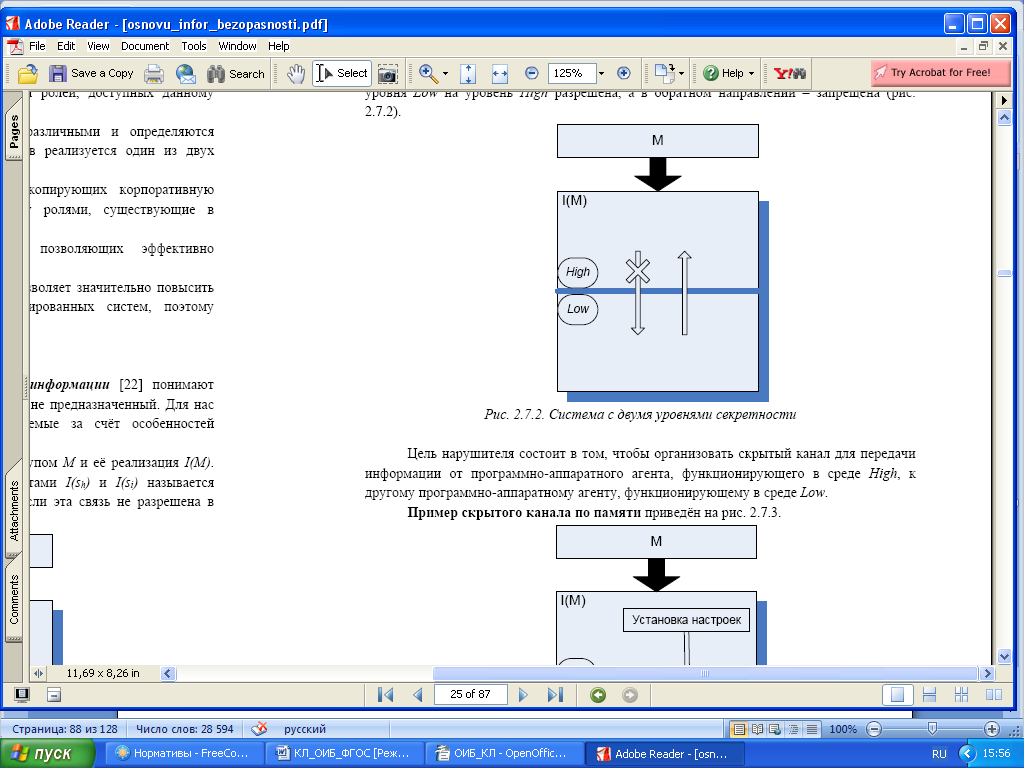The height and width of the screenshot is (768, 1024).
Task: Open Search with the binoculars icon
Action: click(x=236, y=74)
